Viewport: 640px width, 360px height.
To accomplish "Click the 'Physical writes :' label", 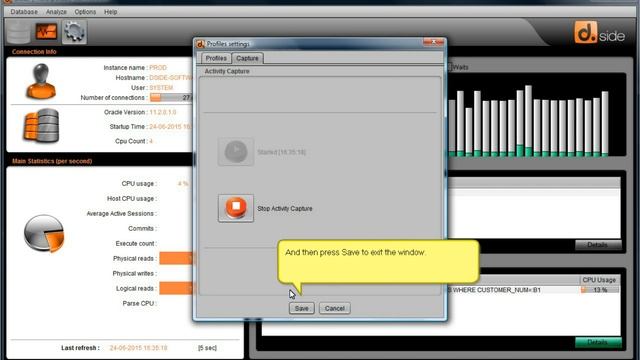I will pyautogui.click(x=135, y=273).
